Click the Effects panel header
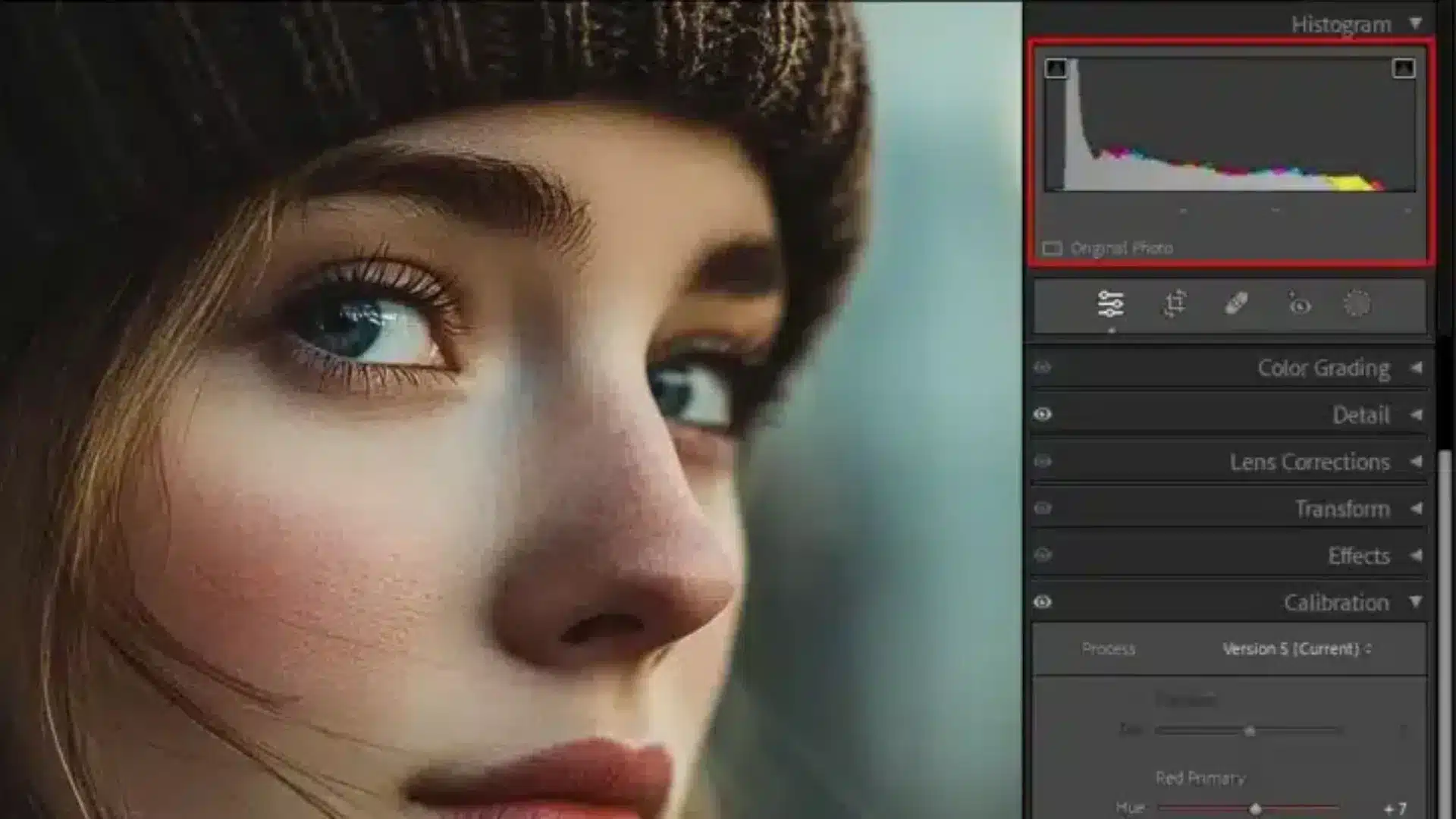The height and width of the screenshot is (819, 1456). [1228, 555]
